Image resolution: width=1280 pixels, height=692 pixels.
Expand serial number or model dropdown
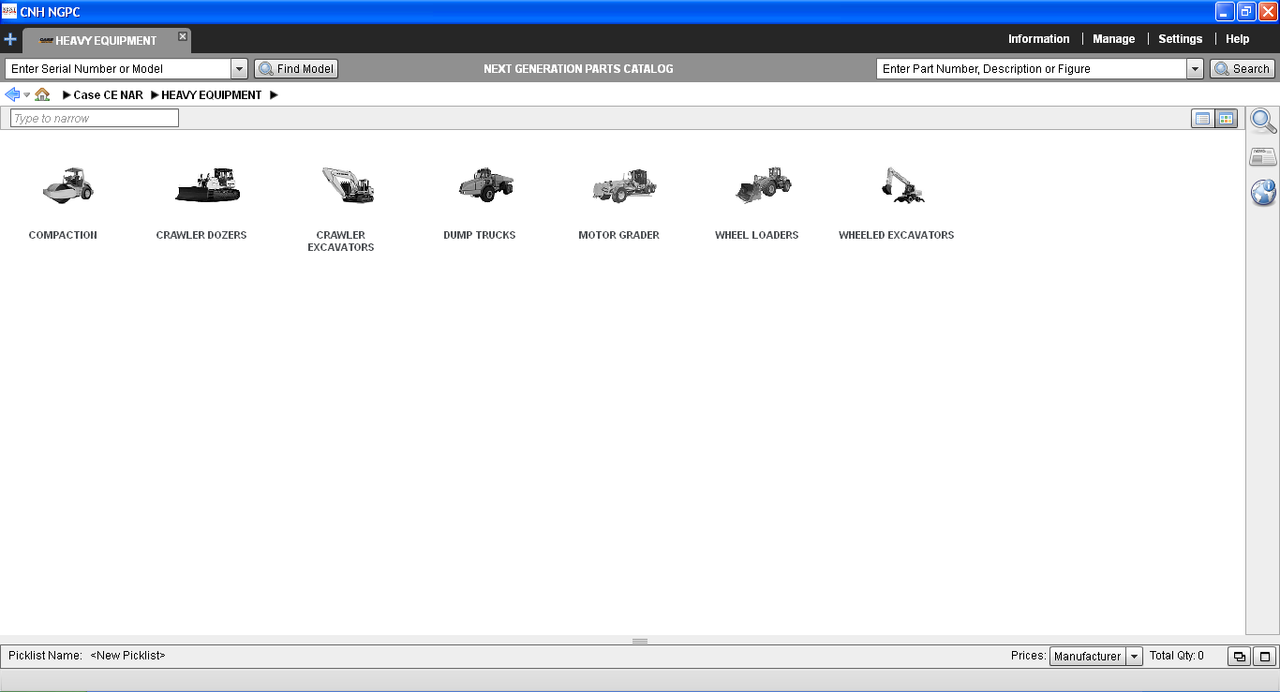(x=239, y=69)
